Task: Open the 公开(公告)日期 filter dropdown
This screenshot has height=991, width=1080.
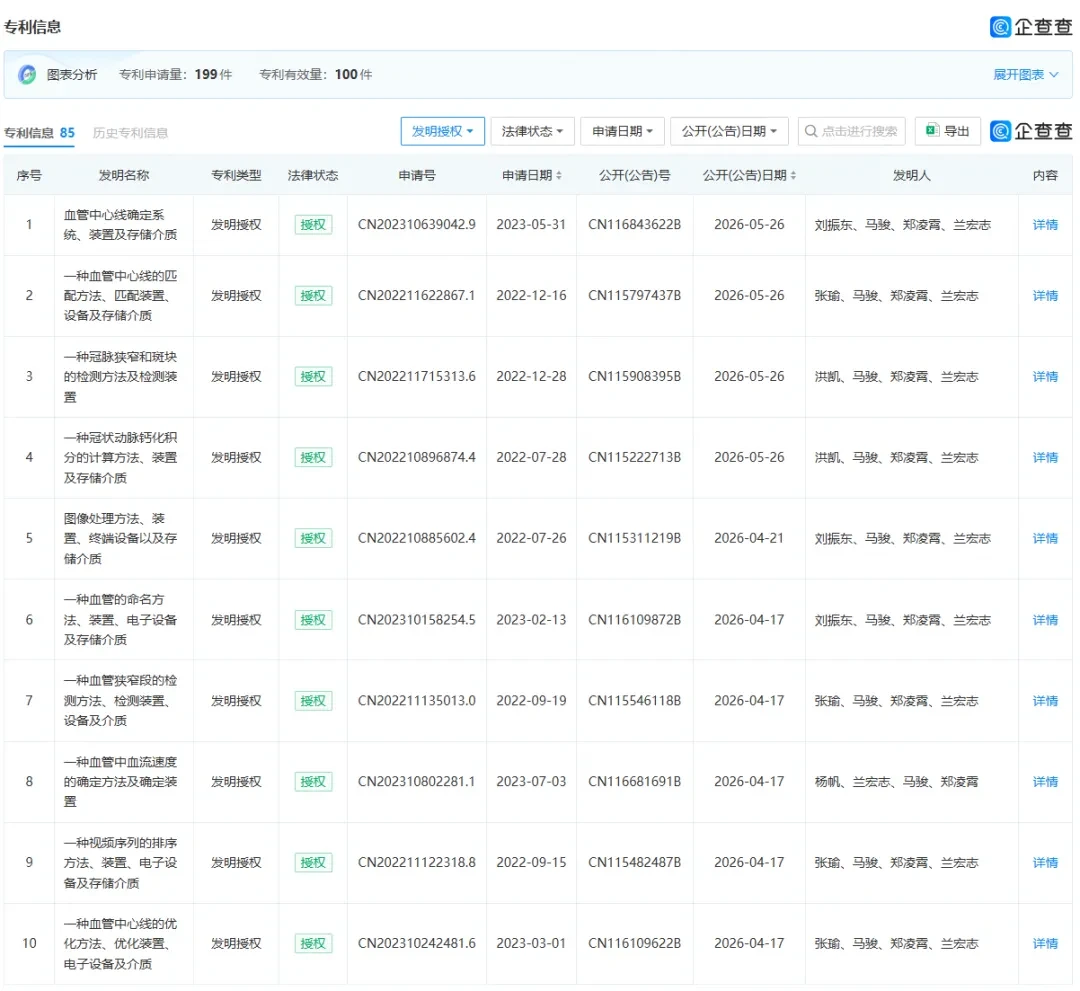Action: click(x=729, y=131)
